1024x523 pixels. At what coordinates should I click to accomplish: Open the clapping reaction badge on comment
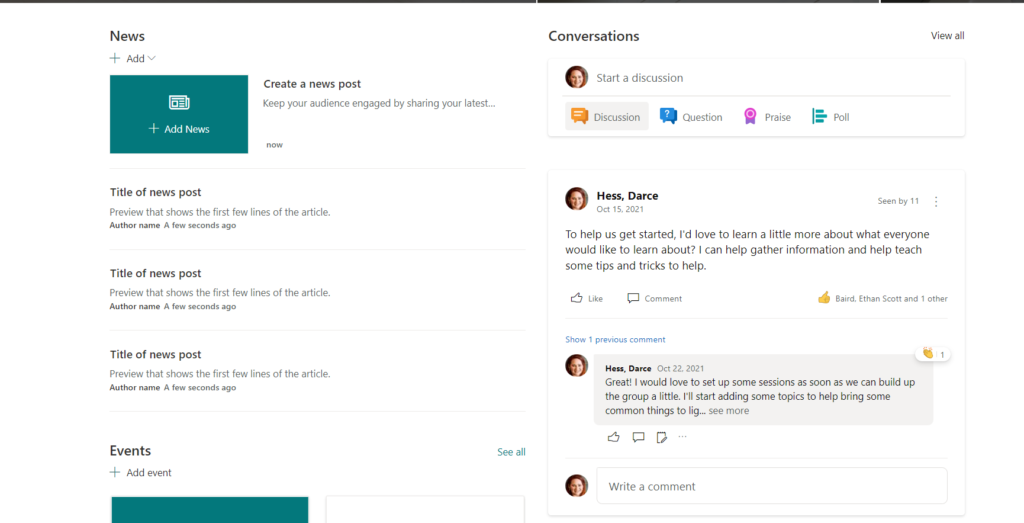933,354
